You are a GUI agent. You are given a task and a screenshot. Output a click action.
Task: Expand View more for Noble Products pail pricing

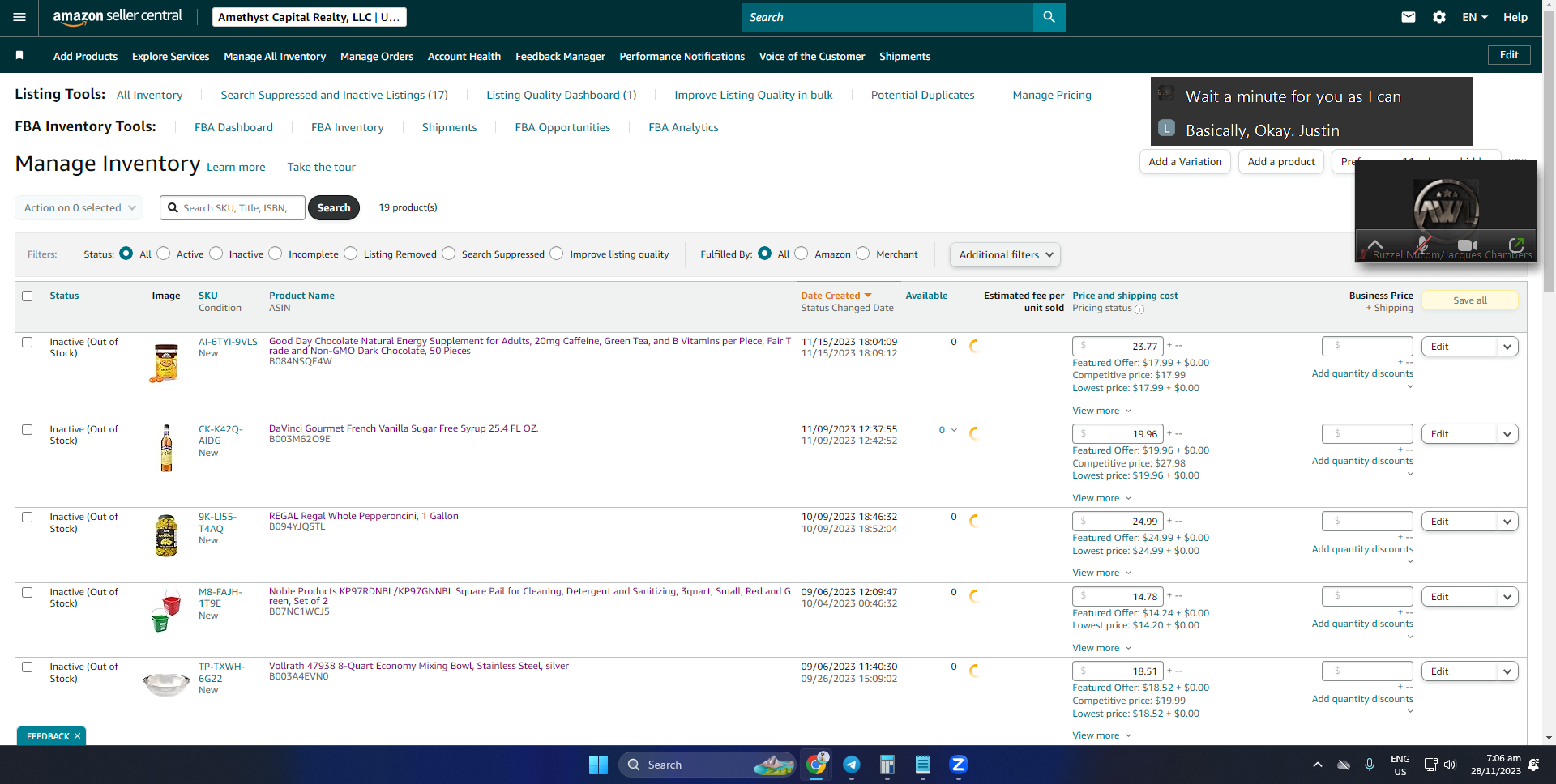pyautogui.click(x=1101, y=648)
